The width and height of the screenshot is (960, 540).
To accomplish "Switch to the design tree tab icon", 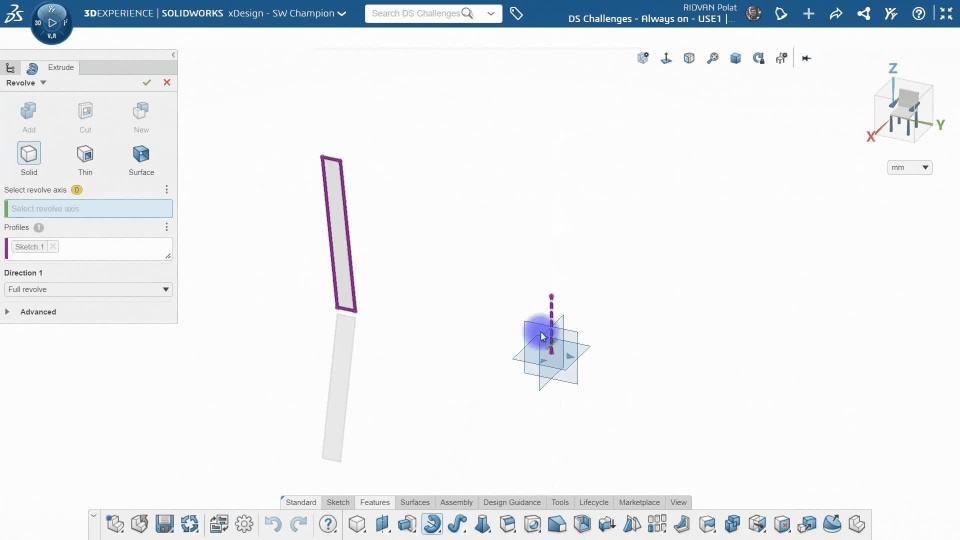I will coord(10,68).
